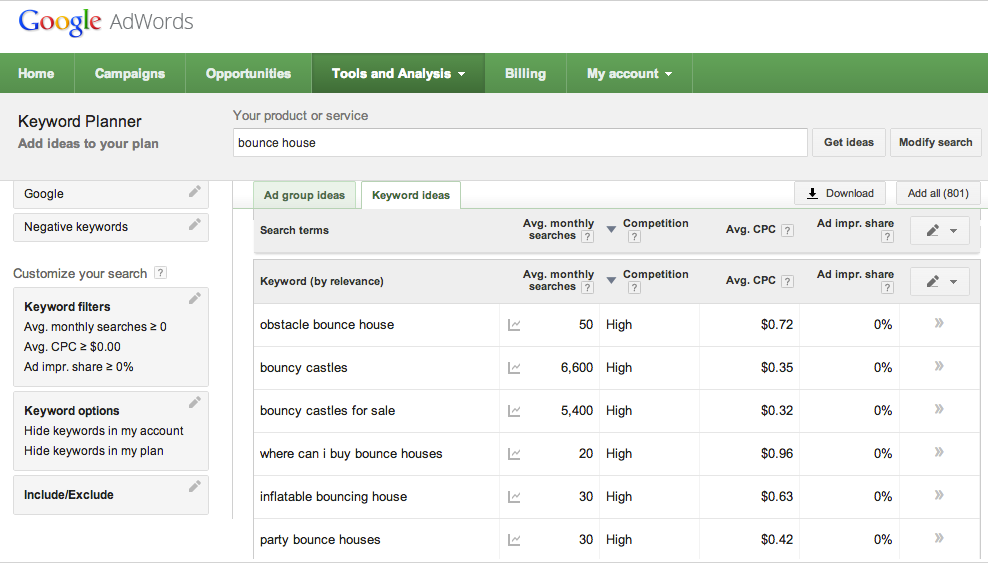Expand My account menu
The width and height of the screenshot is (988, 563).
[629, 74]
